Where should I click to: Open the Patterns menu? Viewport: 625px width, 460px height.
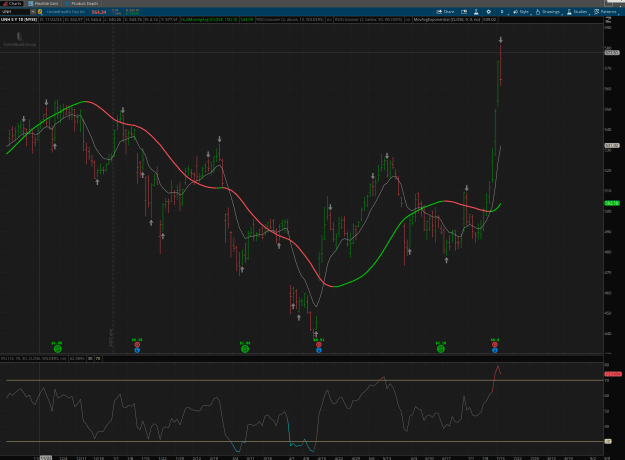605,12
